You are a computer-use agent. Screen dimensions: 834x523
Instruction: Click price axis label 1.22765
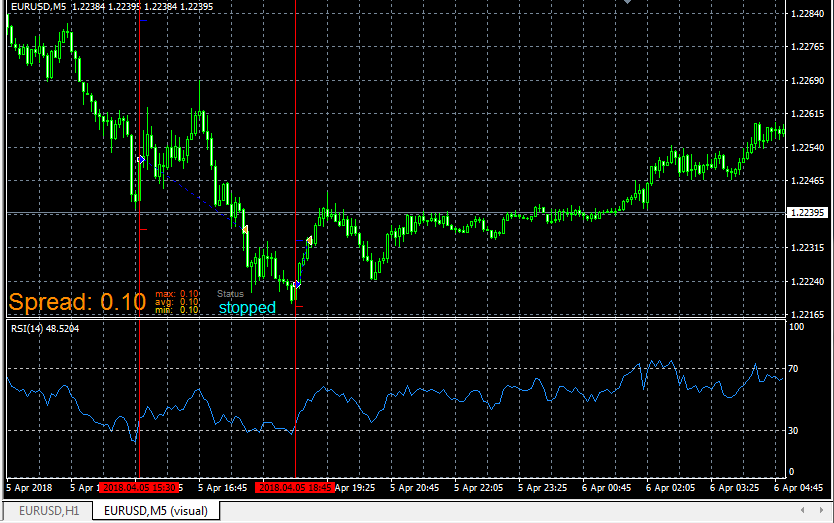coord(807,47)
